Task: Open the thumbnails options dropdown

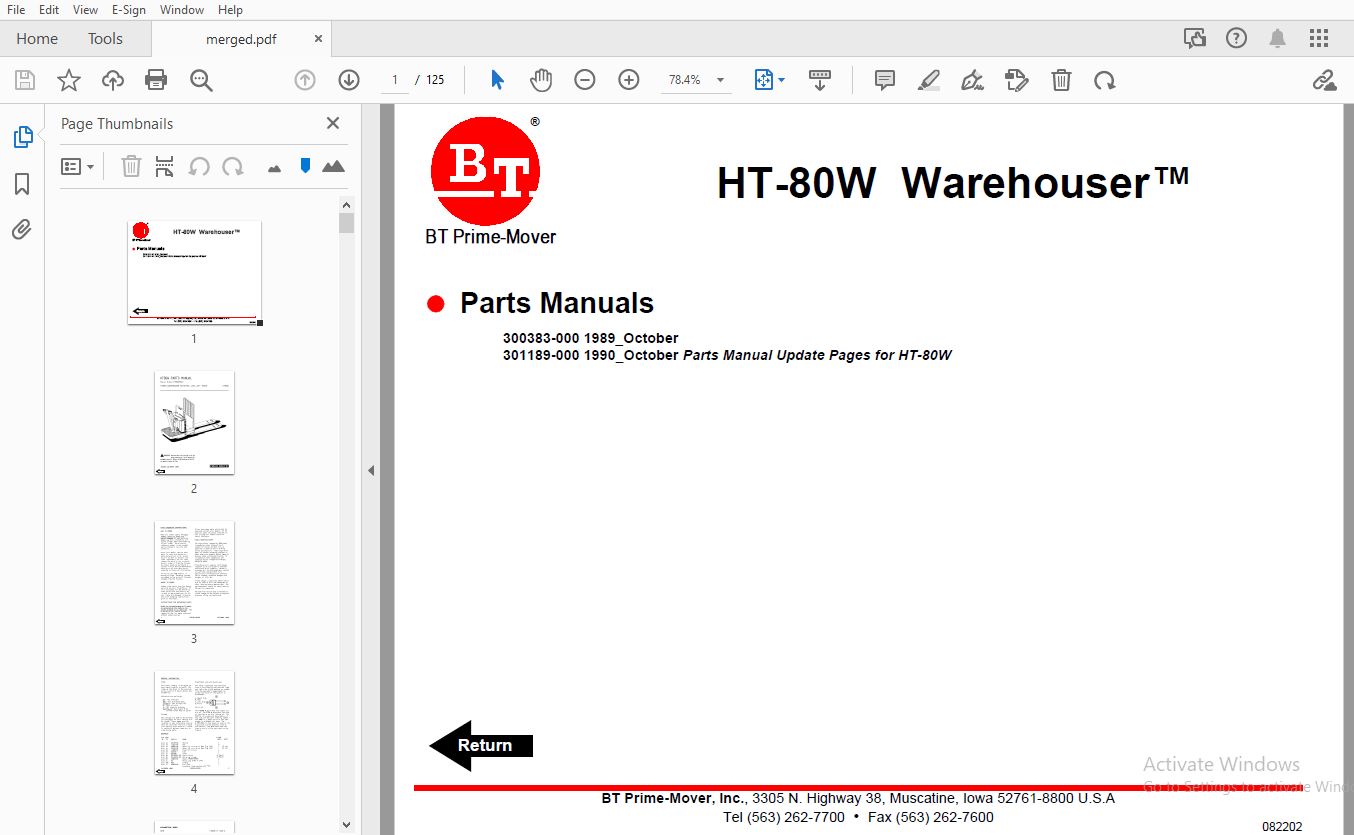Action: (x=77, y=167)
